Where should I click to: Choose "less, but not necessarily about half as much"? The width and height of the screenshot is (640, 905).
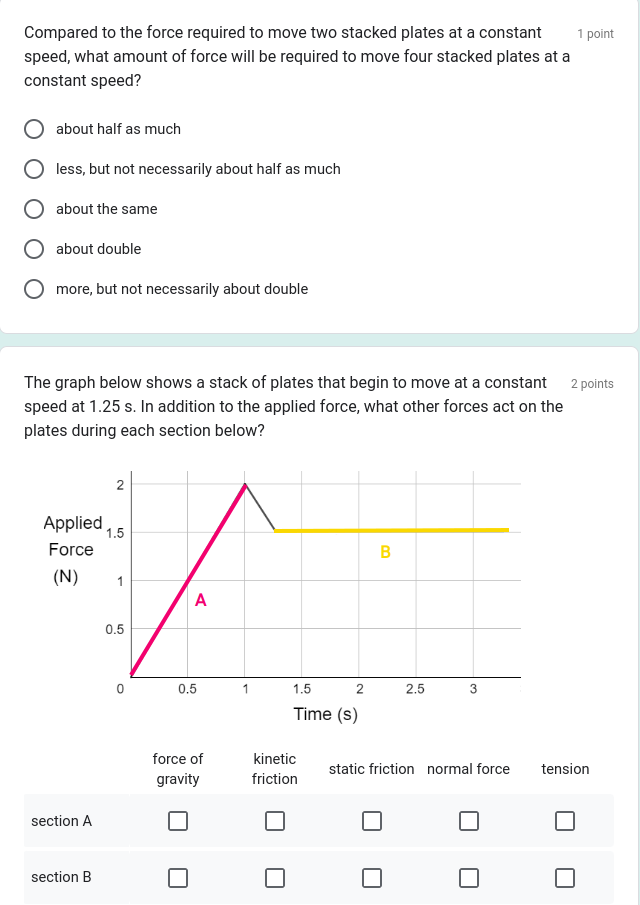click(x=34, y=169)
